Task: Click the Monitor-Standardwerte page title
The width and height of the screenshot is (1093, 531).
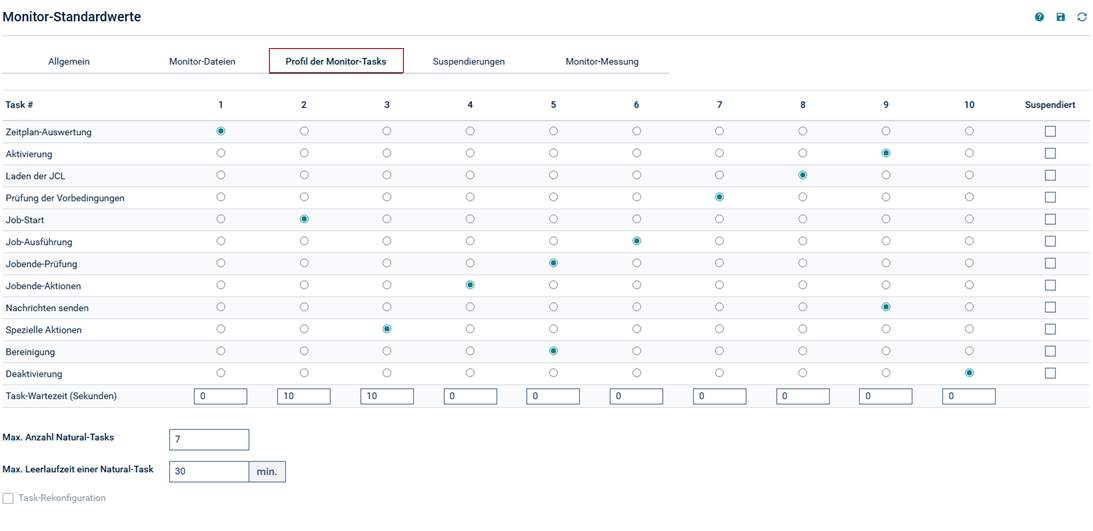Action: click(72, 17)
